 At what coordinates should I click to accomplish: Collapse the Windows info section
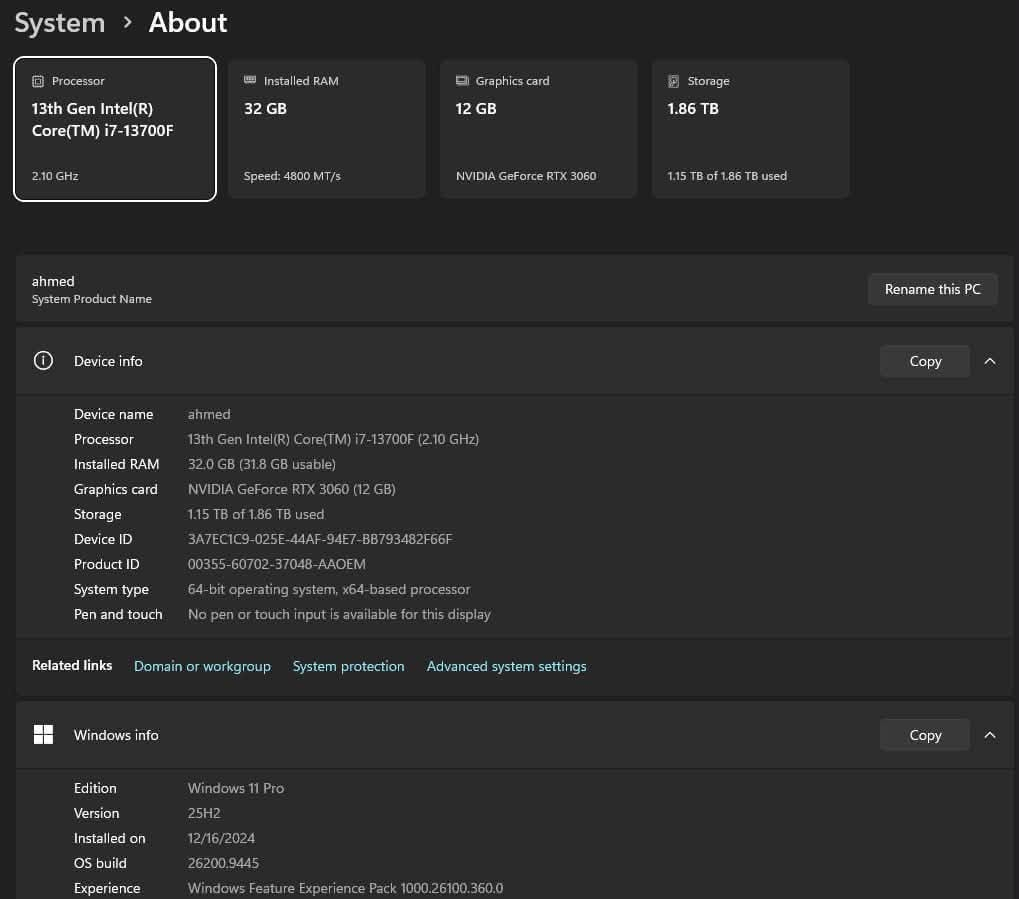coord(990,735)
